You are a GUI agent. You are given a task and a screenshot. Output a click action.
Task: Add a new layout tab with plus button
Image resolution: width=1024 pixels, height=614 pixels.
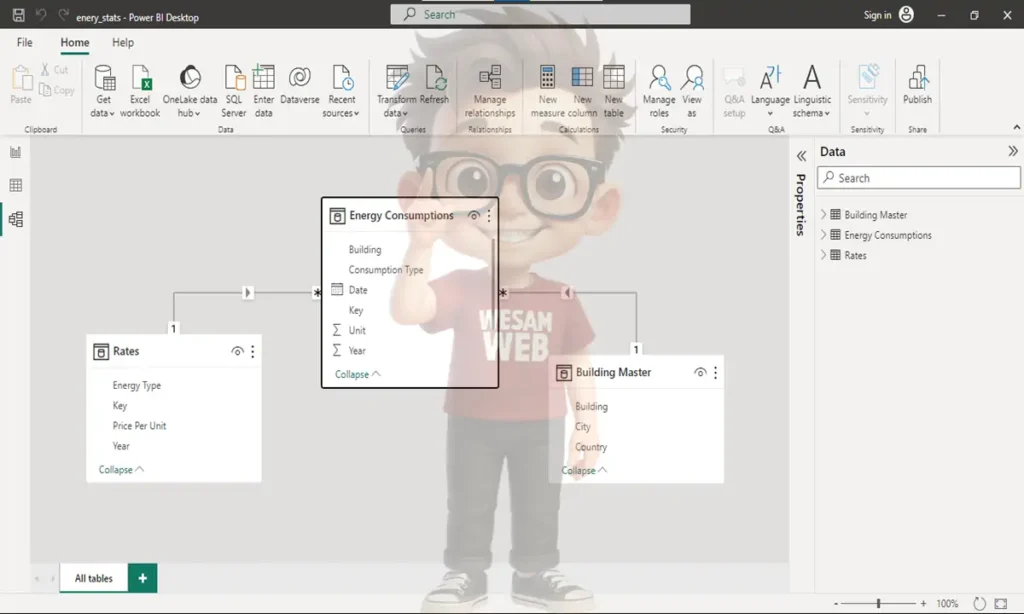pyautogui.click(x=142, y=578)
